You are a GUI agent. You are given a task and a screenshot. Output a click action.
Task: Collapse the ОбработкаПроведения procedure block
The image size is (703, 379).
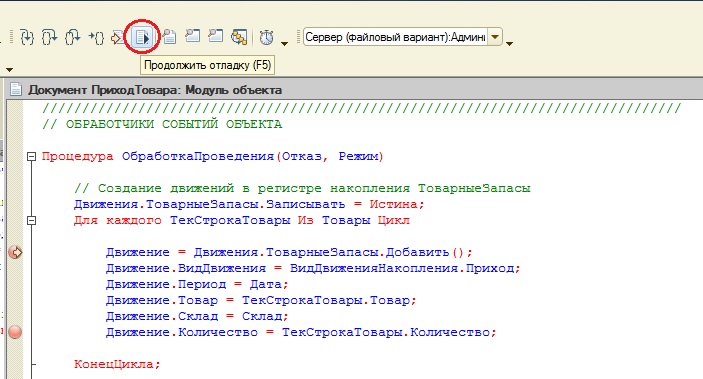tap(31, 157)
